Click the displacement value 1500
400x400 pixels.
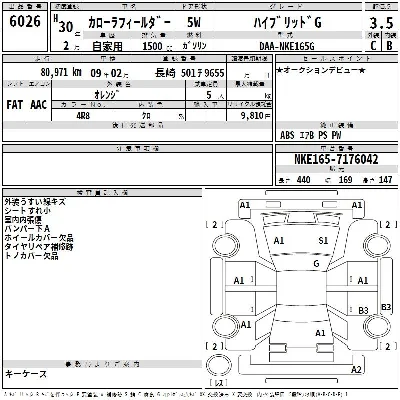tap(152, 46)
